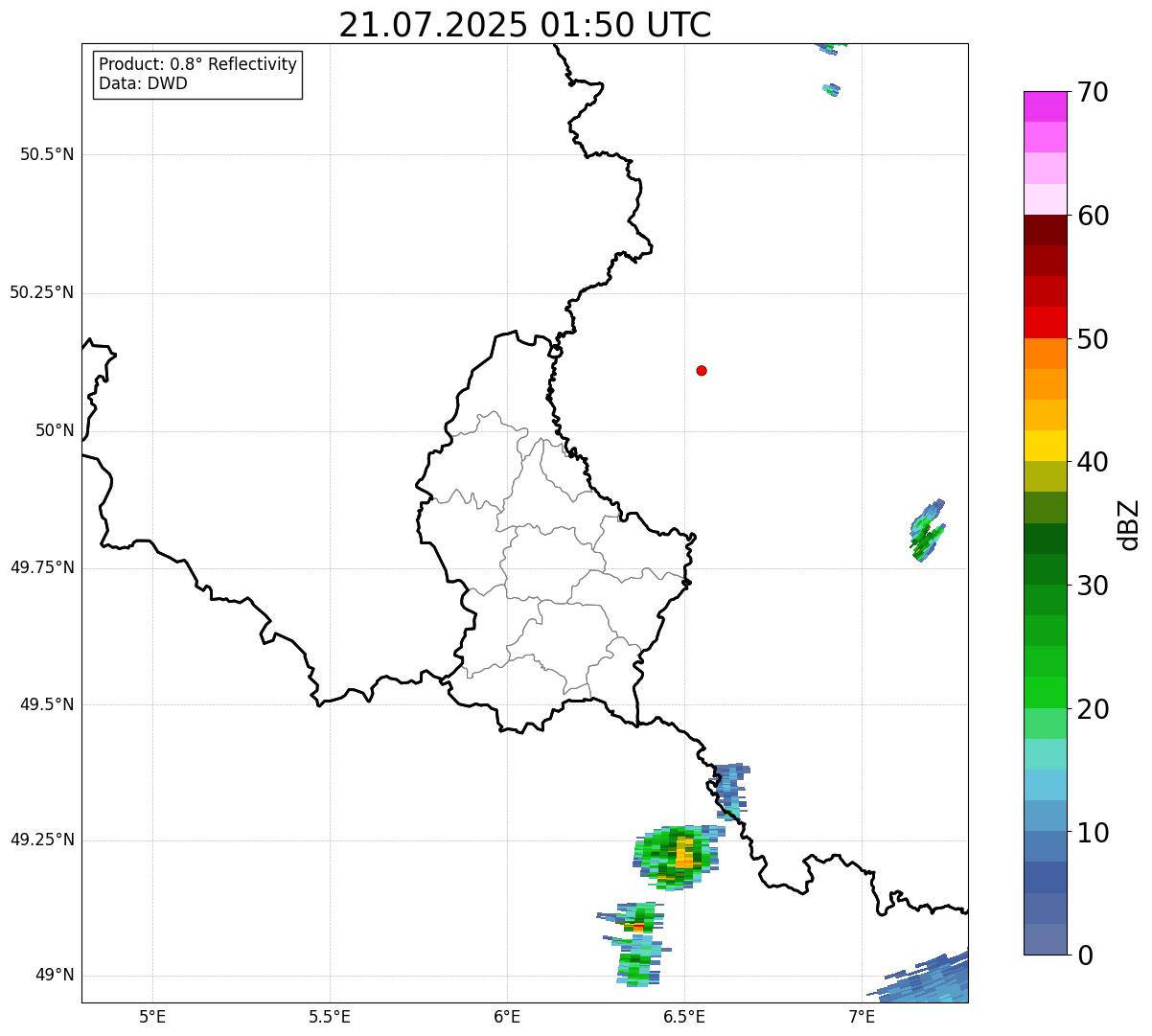The width and height of the screenshot is (1152, 1036).
Task: Click the olive colorbar segment below 40
Action: 1046,477
